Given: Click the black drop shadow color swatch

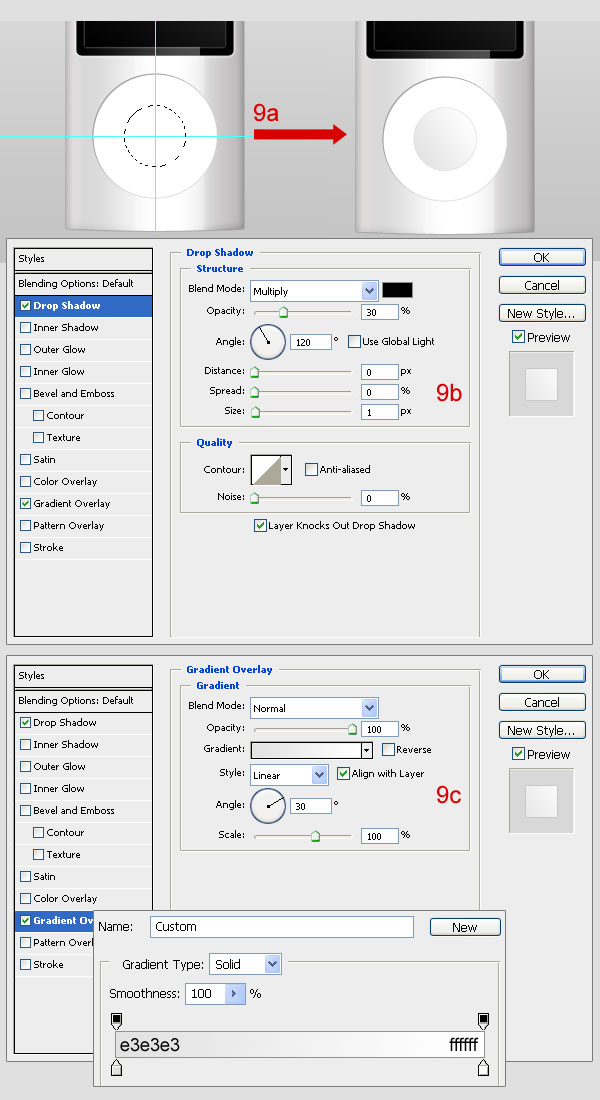Looking at the screenshot, I should 397,290.
